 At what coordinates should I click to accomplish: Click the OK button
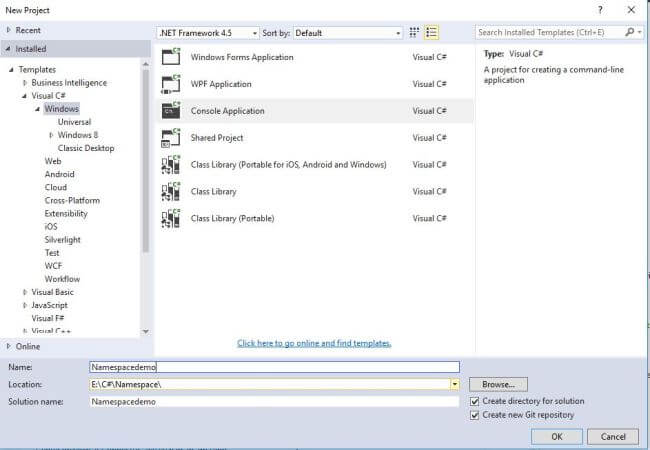tap(556, 436)
